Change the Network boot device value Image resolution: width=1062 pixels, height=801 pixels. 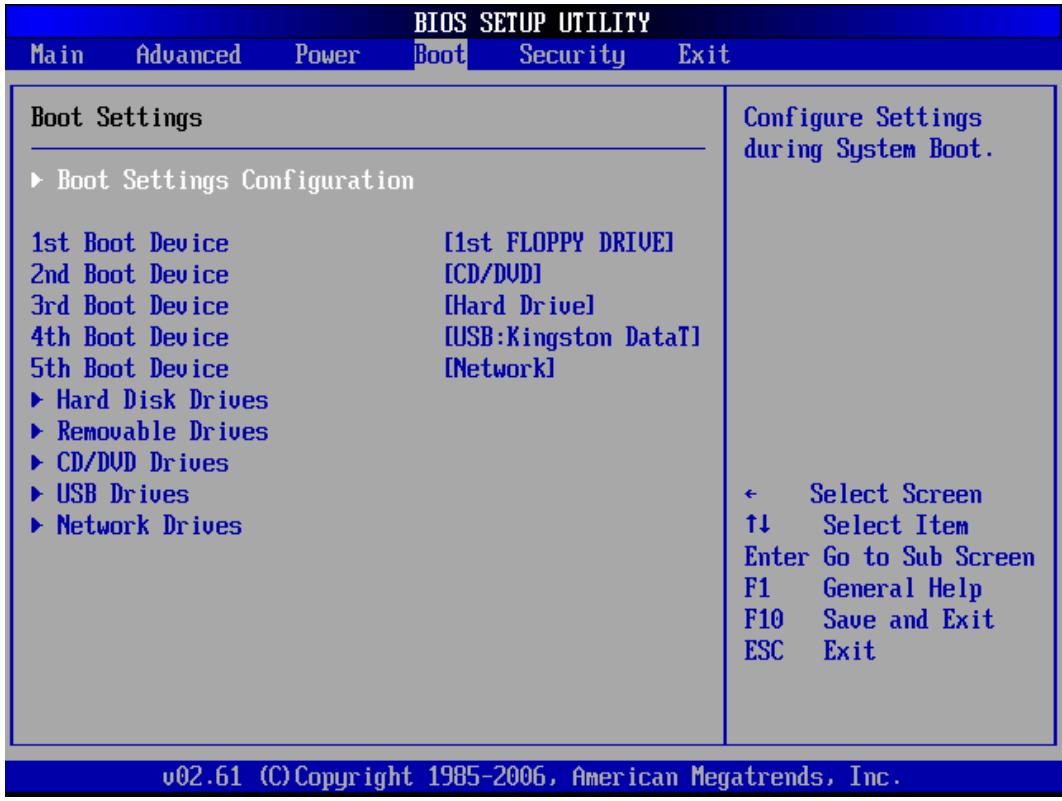(500, 368)
